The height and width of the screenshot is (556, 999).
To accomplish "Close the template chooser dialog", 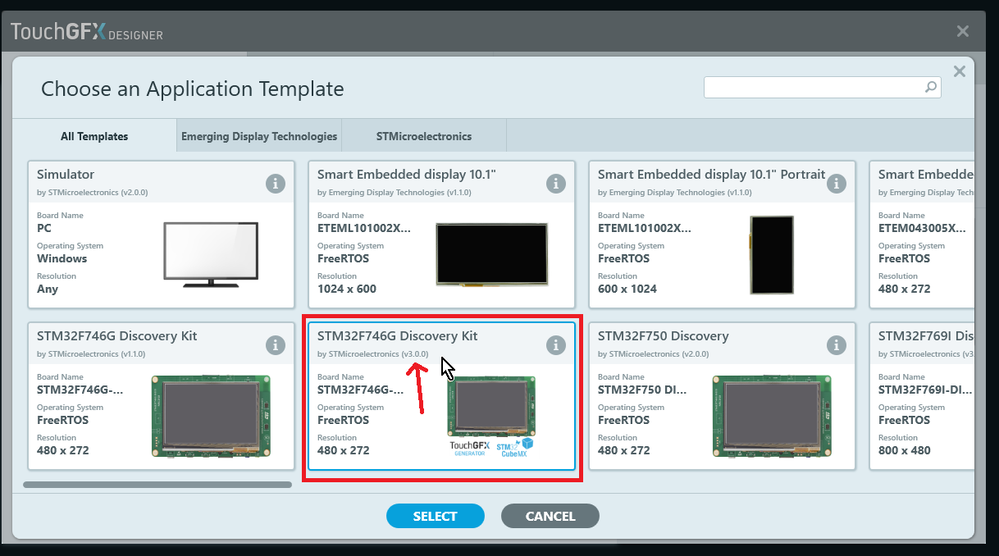I will [959, 71].
